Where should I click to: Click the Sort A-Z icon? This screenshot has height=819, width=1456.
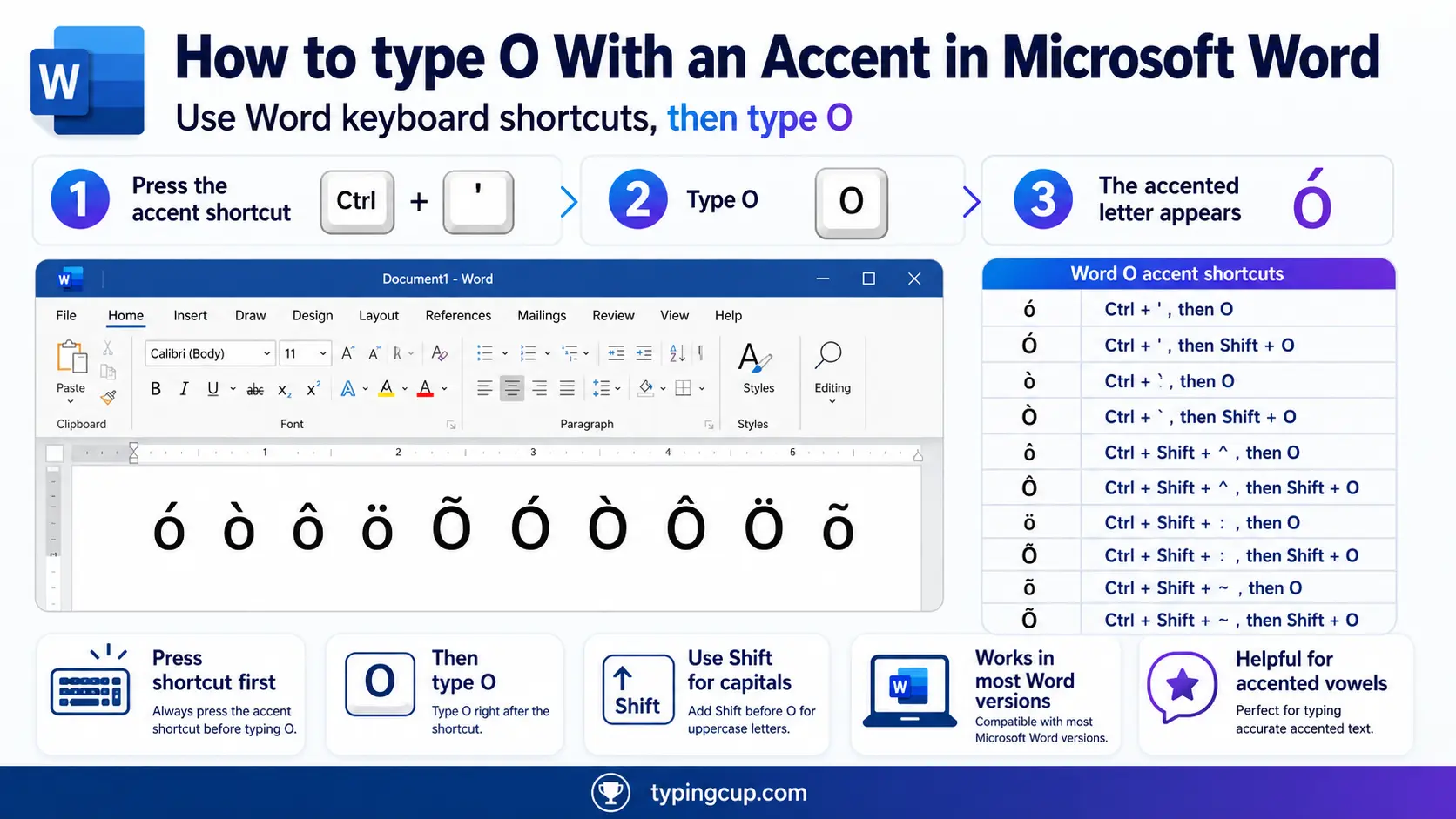[x=677, y=353]
